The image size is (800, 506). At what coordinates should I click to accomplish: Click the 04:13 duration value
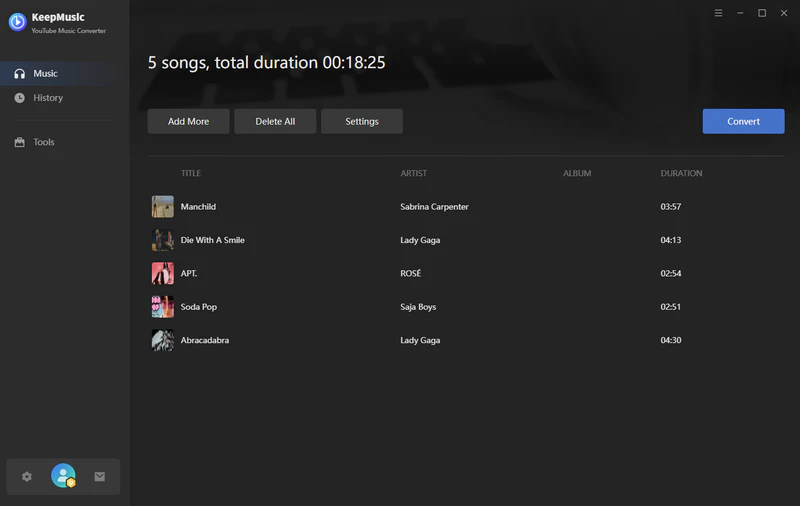670,240
